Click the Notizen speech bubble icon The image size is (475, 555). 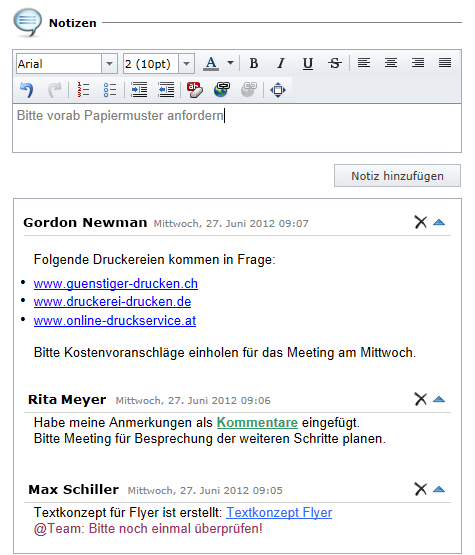tap(28, 22)
